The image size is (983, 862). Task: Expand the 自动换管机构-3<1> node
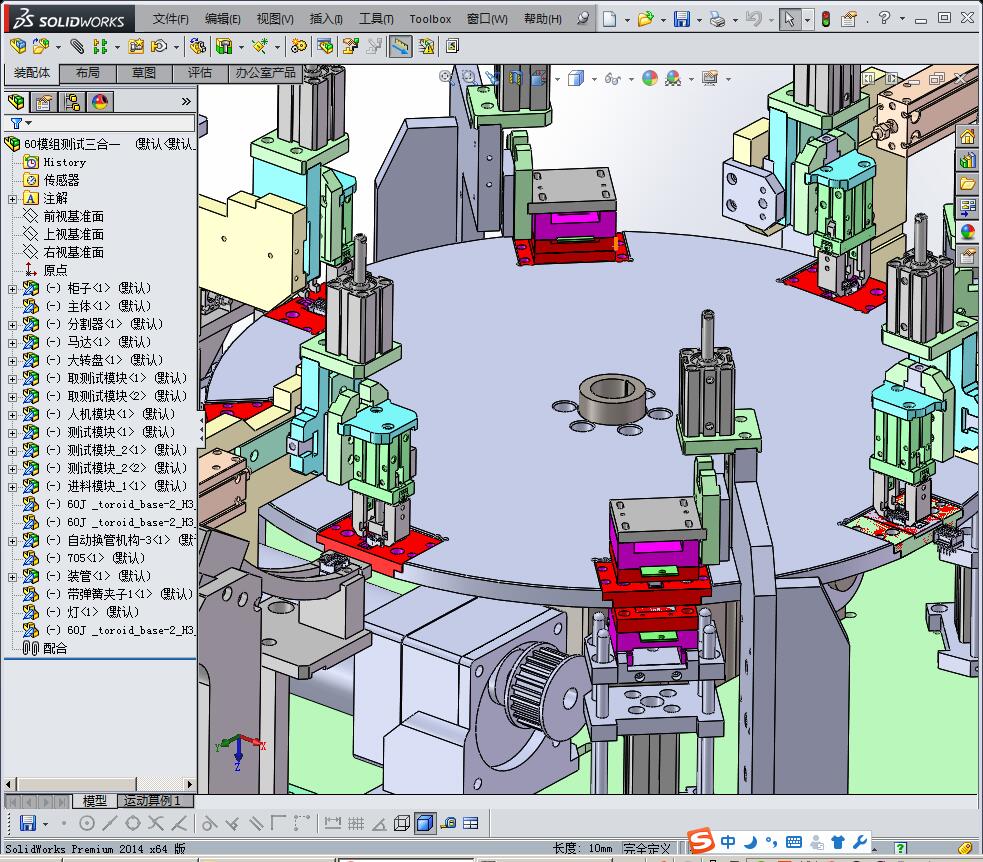pyautogui.click(x=12, y=541)
